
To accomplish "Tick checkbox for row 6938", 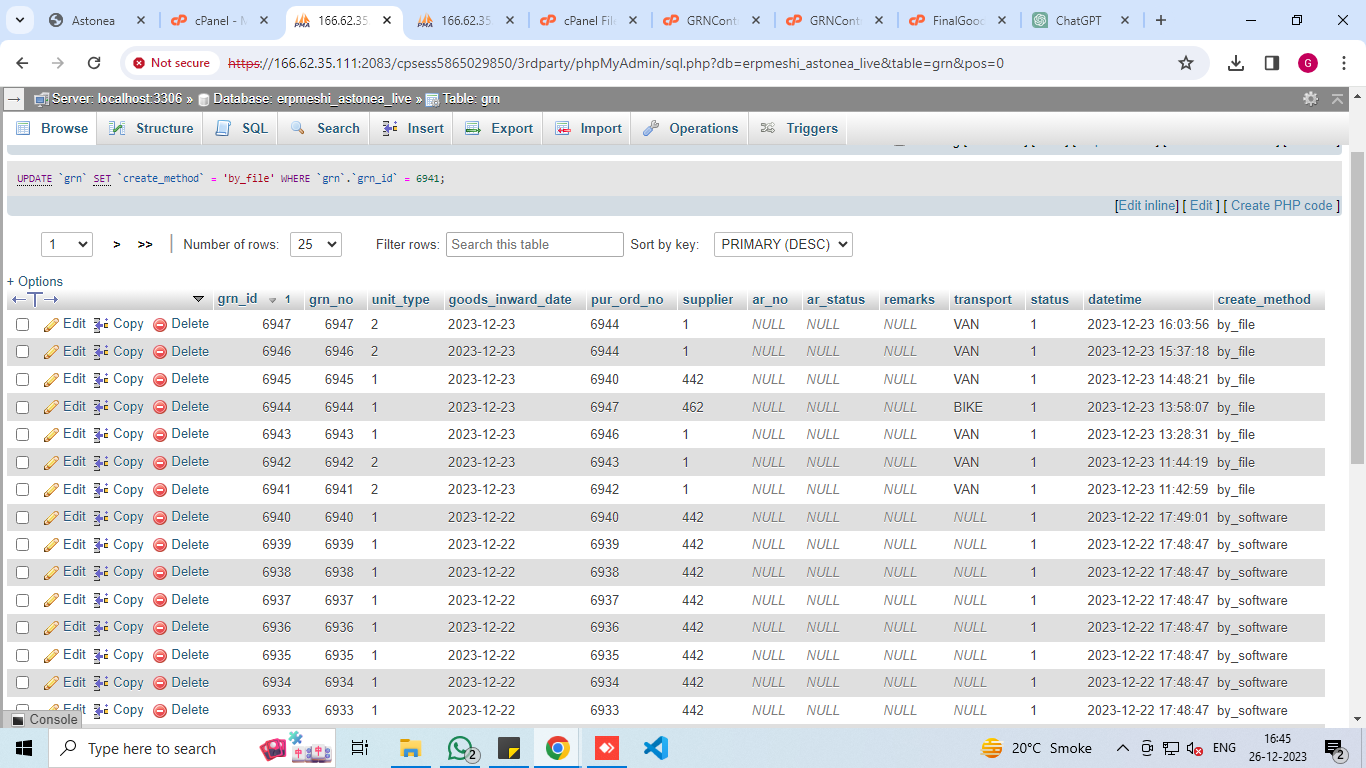I will click(22, 573).
